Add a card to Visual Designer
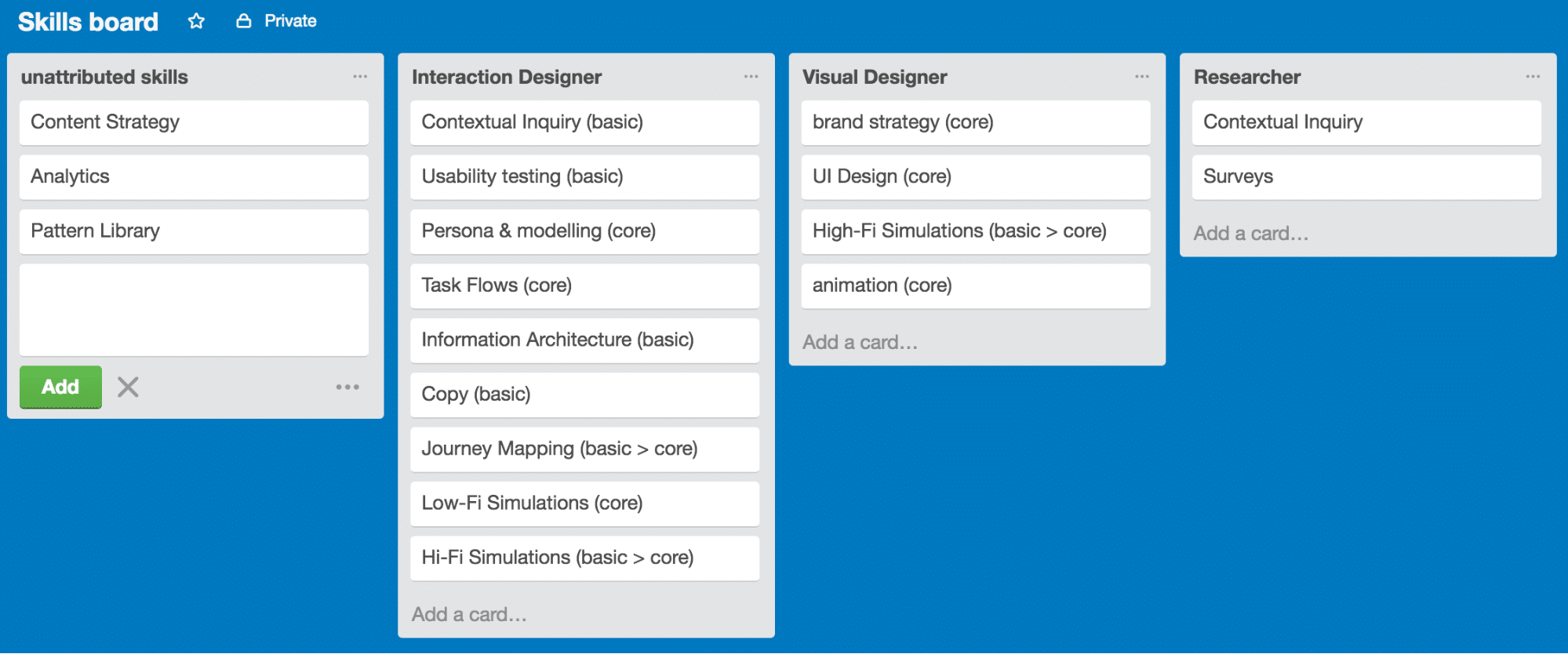Image resolution: width=1568 pixels, height=654 pixels. [x=860, y=343]
